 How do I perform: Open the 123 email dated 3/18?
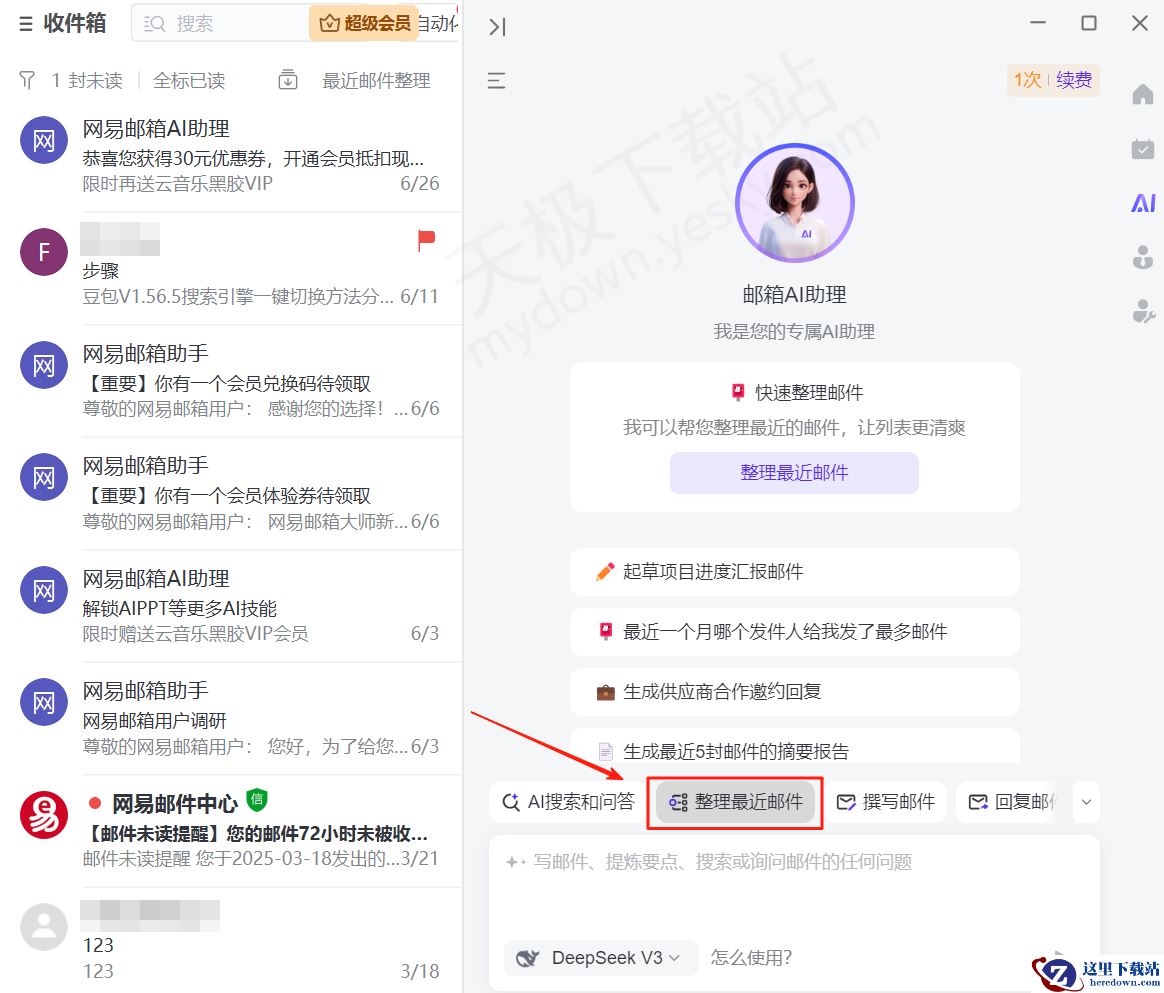(231, 940)
